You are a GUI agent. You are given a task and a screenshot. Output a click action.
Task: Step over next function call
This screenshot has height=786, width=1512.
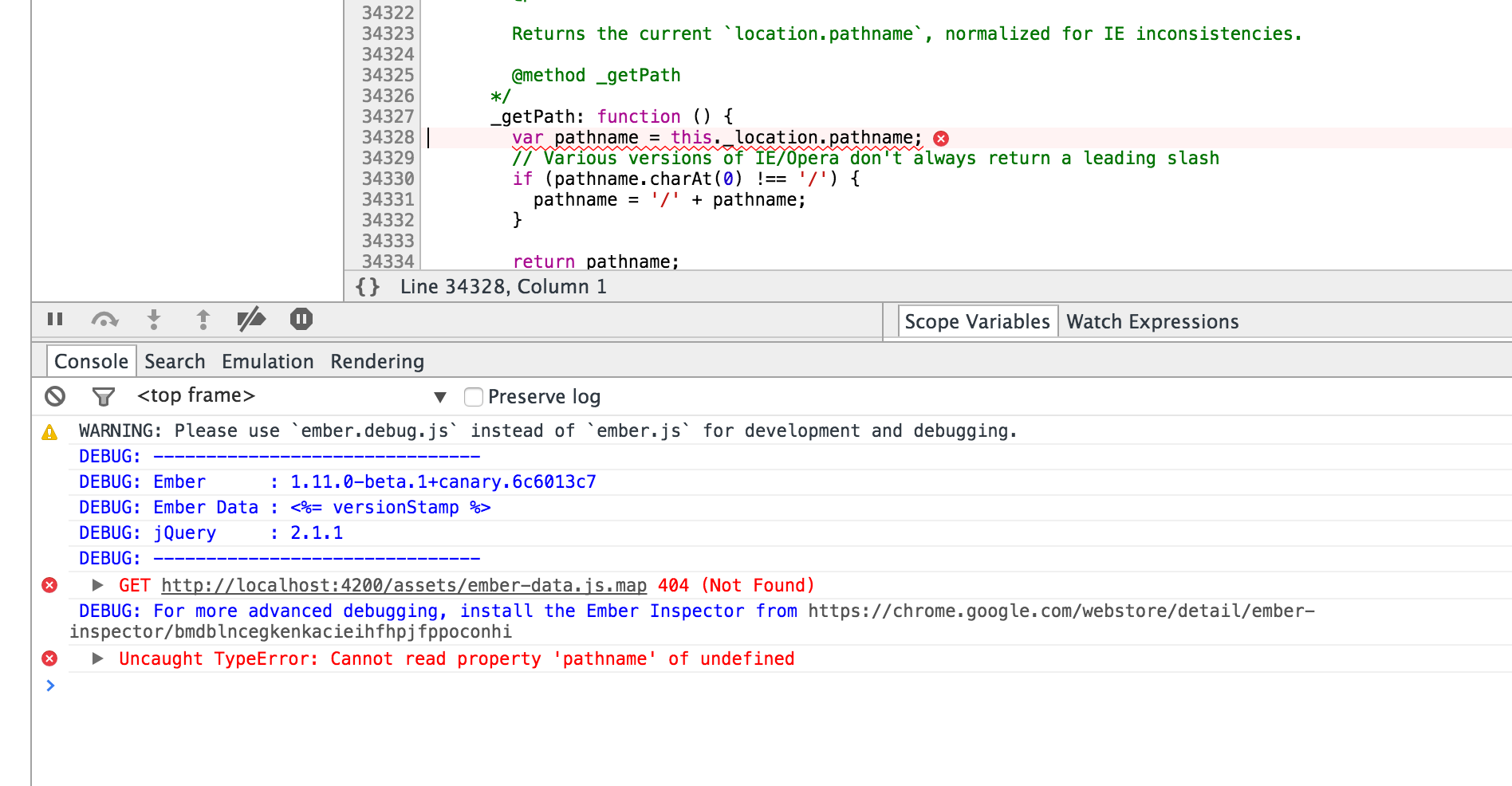point(104,320)
